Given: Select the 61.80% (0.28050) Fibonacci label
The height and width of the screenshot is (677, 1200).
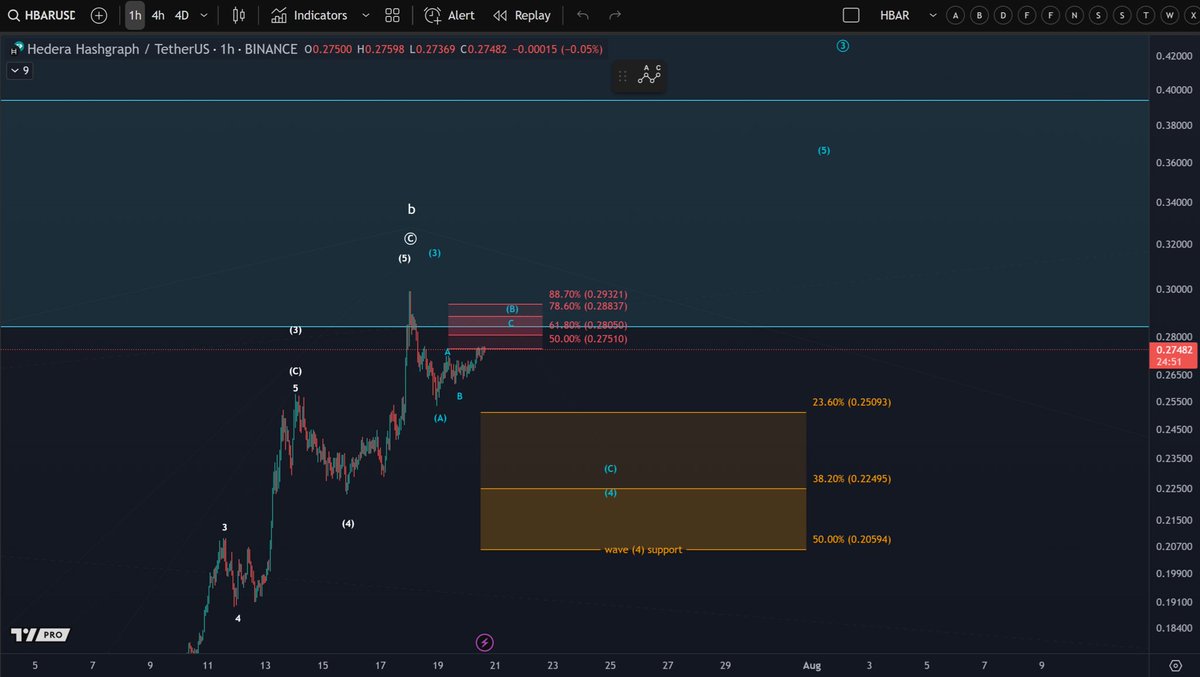Looking at the screenshot, I should click(588, 325).
